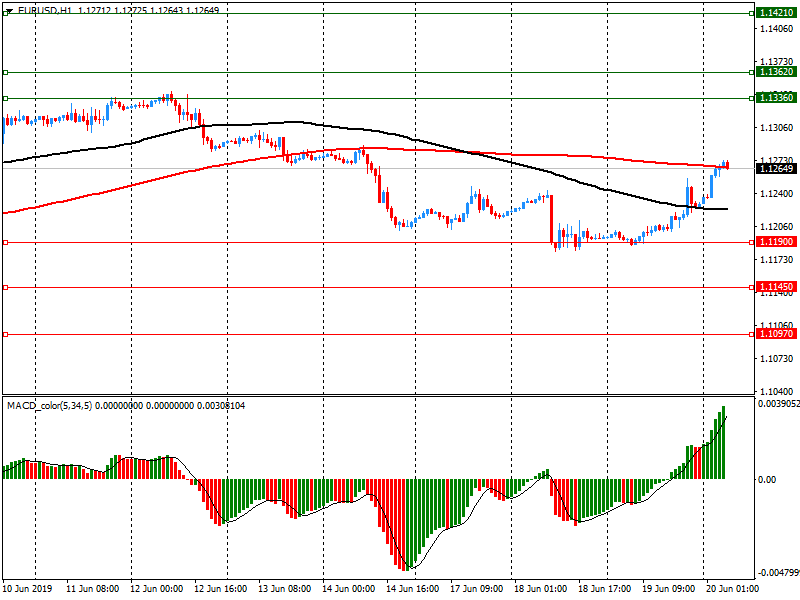Click left handle of the 1.11900 line
This screenshot has width=800, height=600.
6,242
